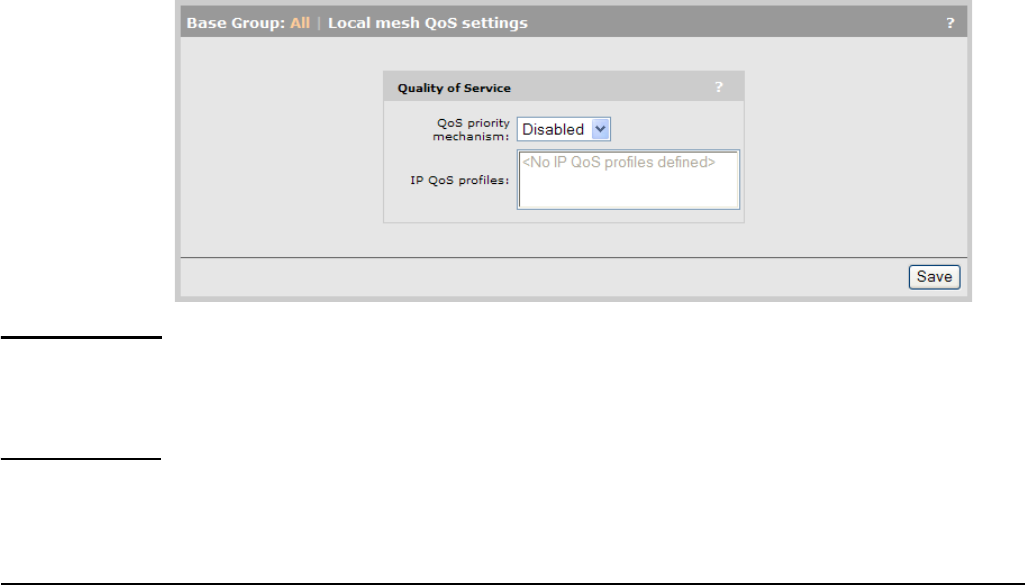This screenshot has height=585, width=1025.
Task: Click the IP QoS profiles label
Action: pyautogui.click(x=460, y=180)
